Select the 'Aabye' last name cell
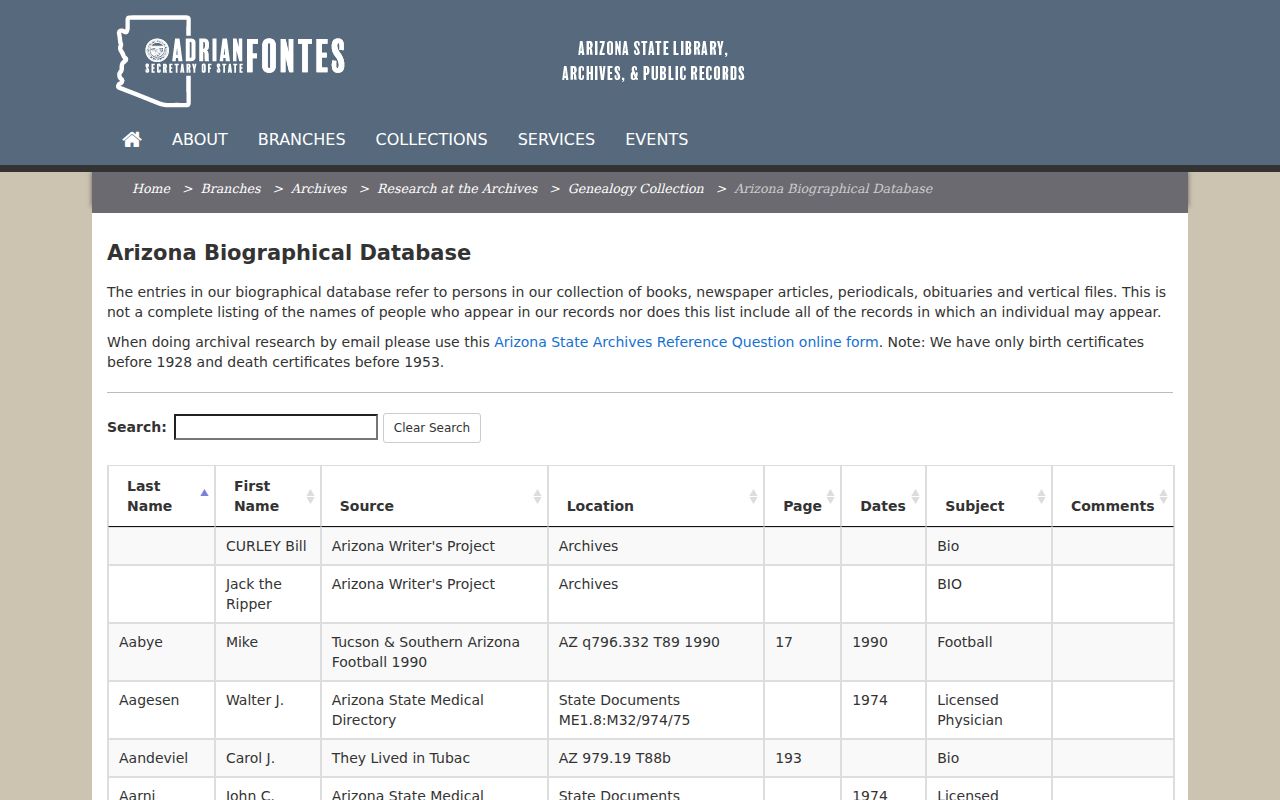 click(162, 652)
